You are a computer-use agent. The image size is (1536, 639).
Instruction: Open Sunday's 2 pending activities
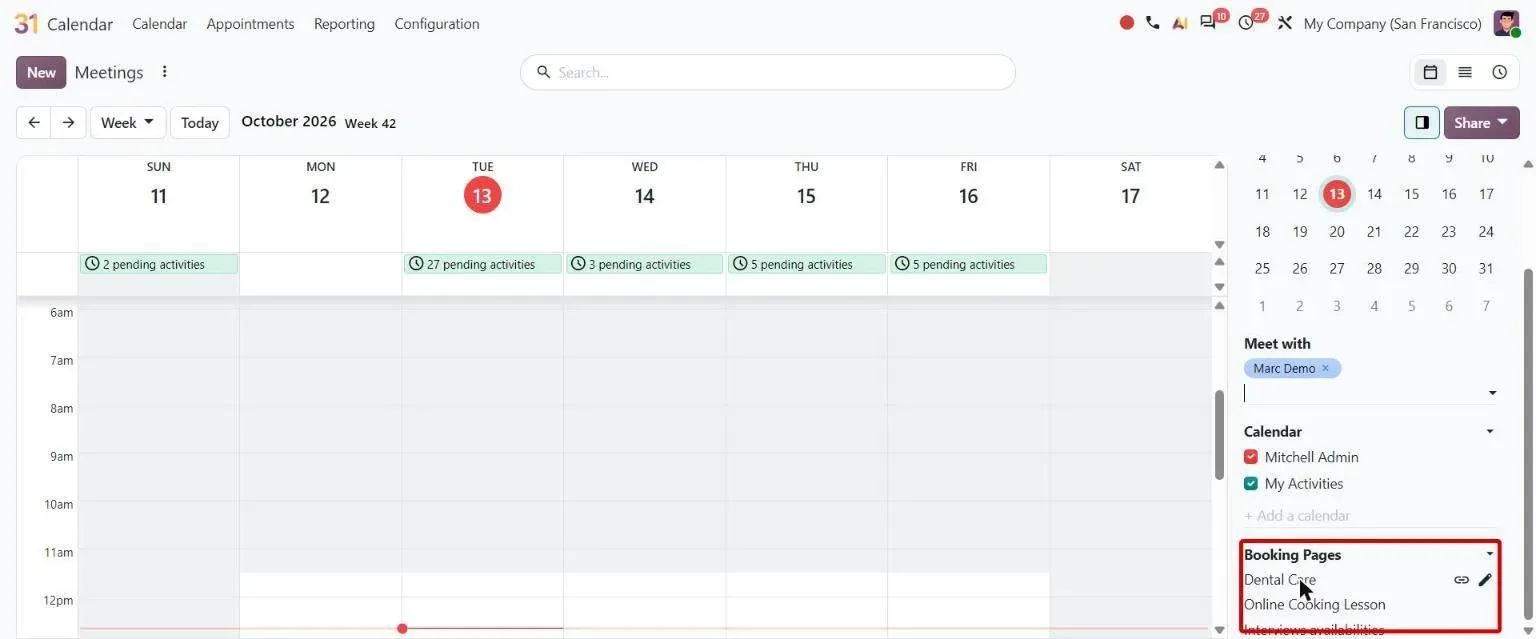tap(159, 264)
